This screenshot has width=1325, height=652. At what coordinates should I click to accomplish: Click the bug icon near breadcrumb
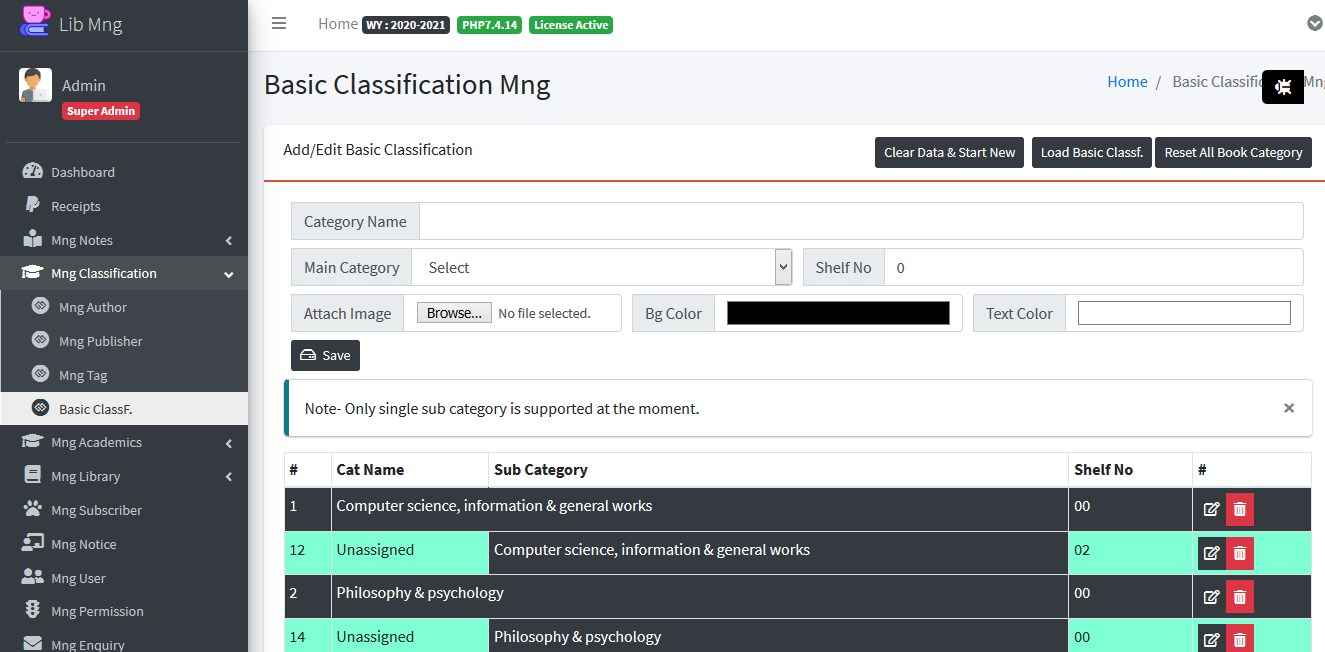point(1283,87)
